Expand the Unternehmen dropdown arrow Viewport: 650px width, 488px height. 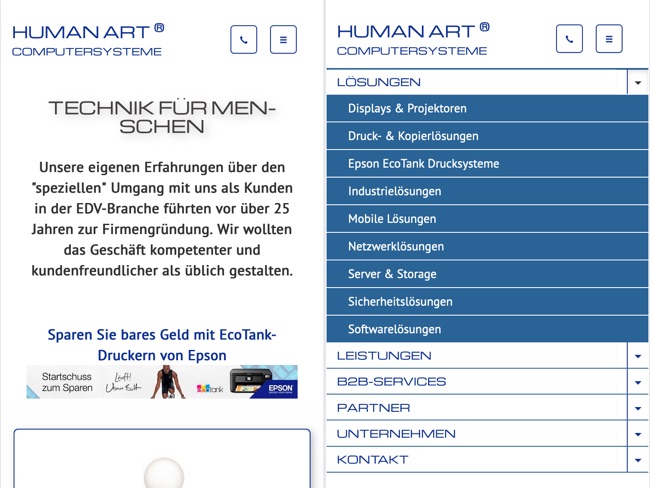[x=637, y=434]
